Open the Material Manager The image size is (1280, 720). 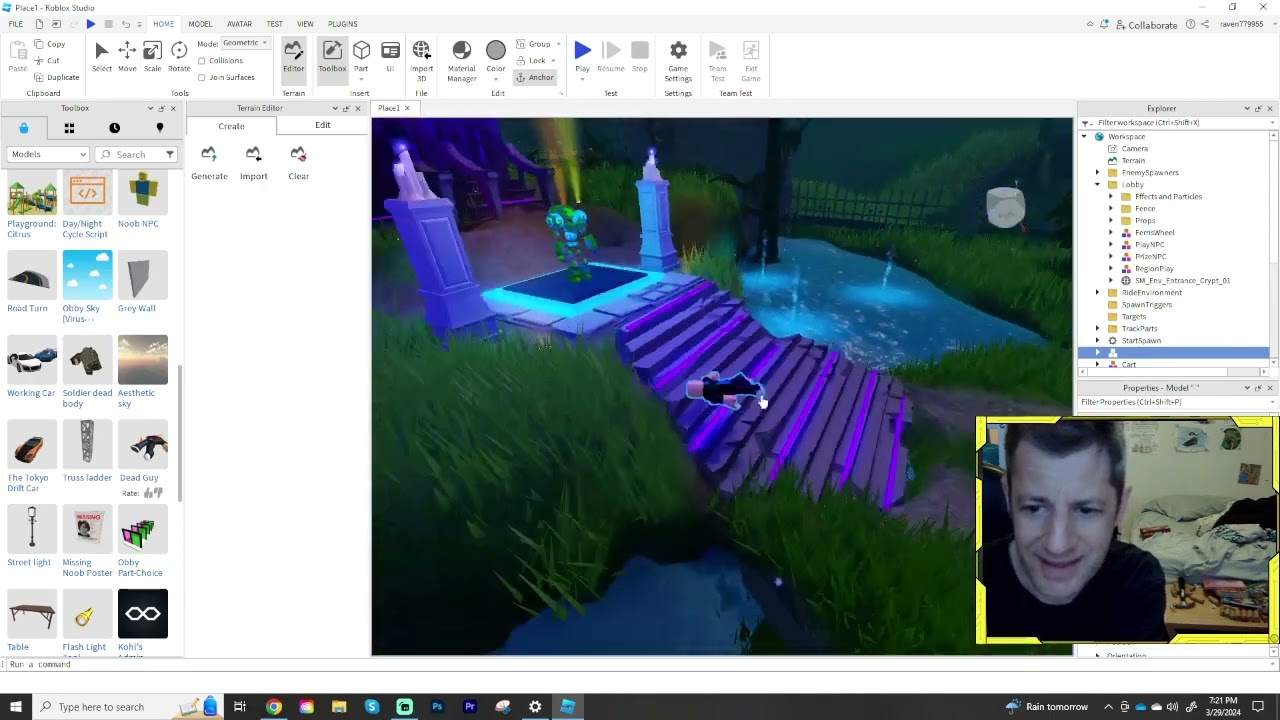click(x=461, y=61)
